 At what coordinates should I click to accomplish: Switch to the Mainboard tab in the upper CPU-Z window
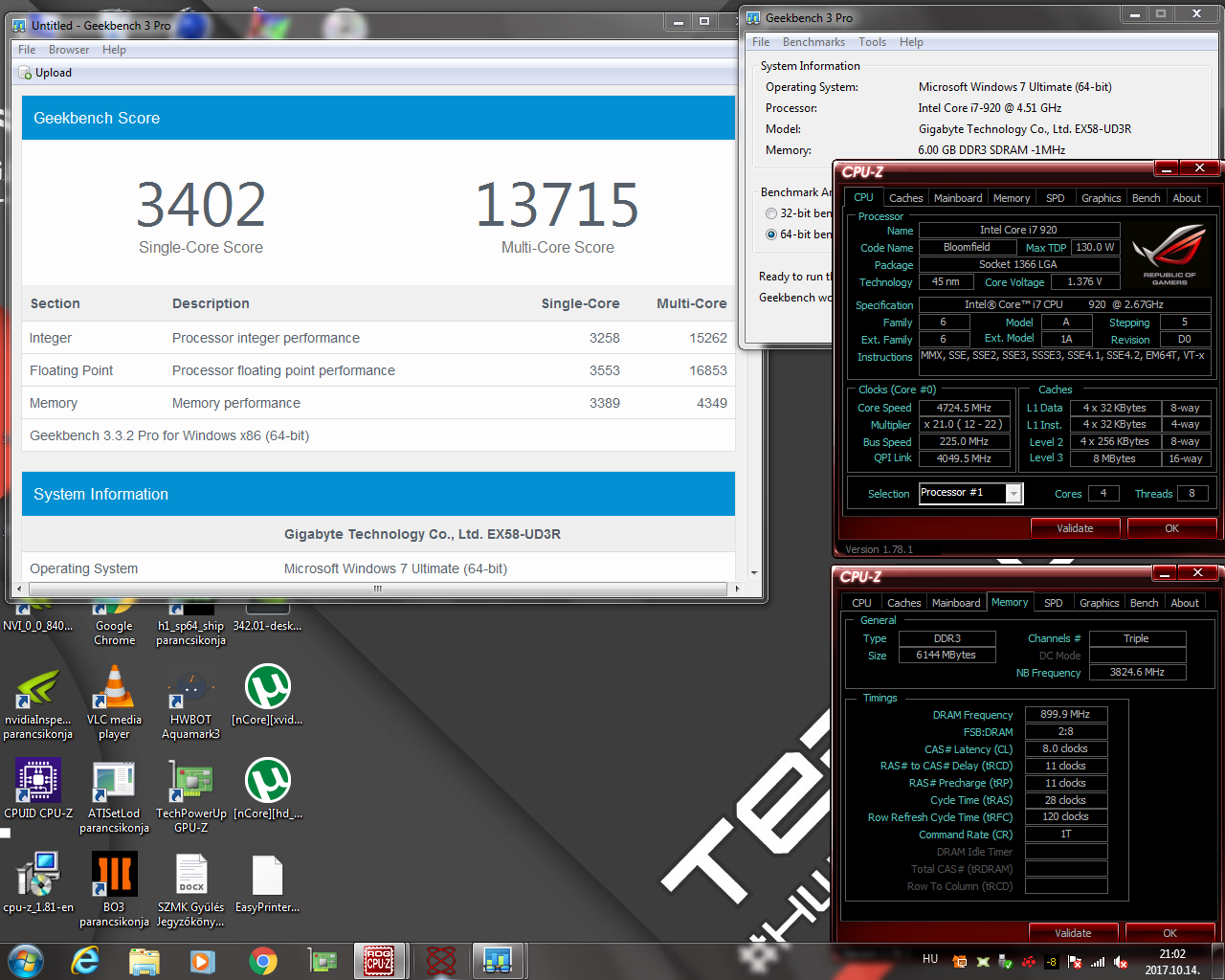958,198
